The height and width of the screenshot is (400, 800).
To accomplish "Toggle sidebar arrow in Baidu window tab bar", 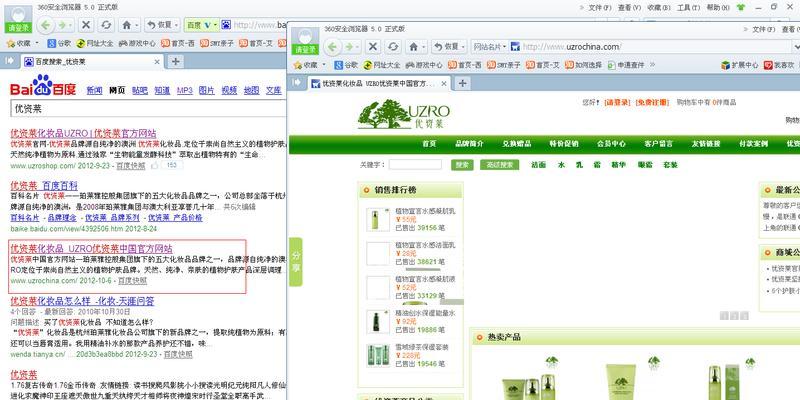I will 9,61.
